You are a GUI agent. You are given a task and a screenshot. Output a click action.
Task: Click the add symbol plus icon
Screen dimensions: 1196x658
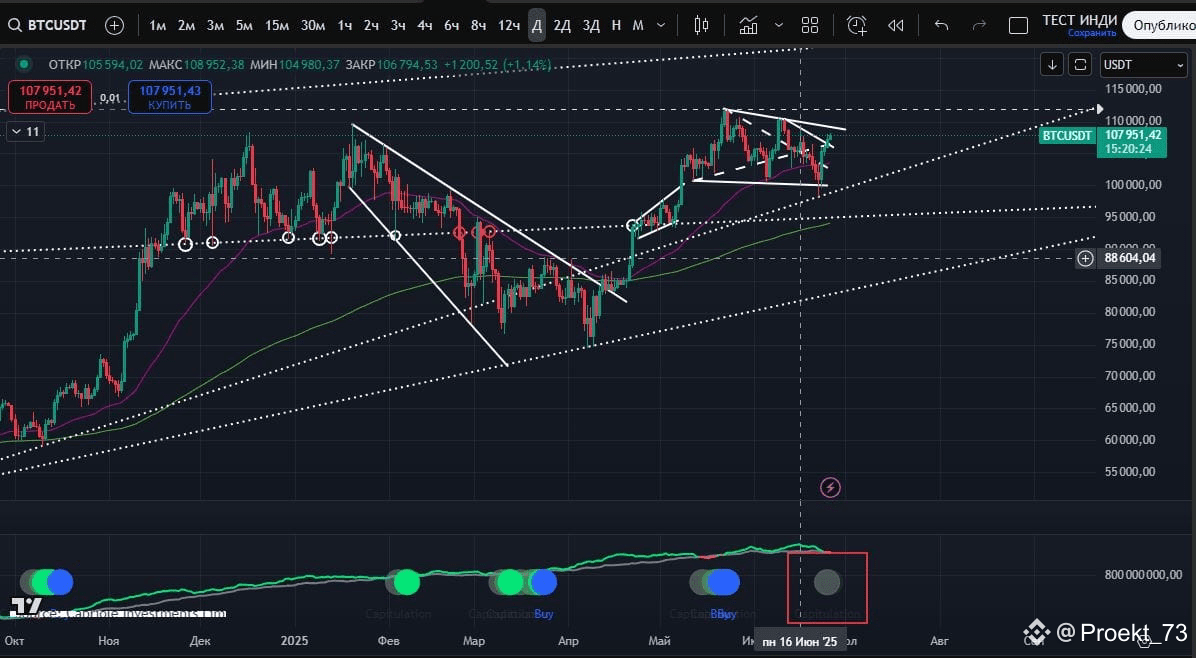click(x=114, y=25)
